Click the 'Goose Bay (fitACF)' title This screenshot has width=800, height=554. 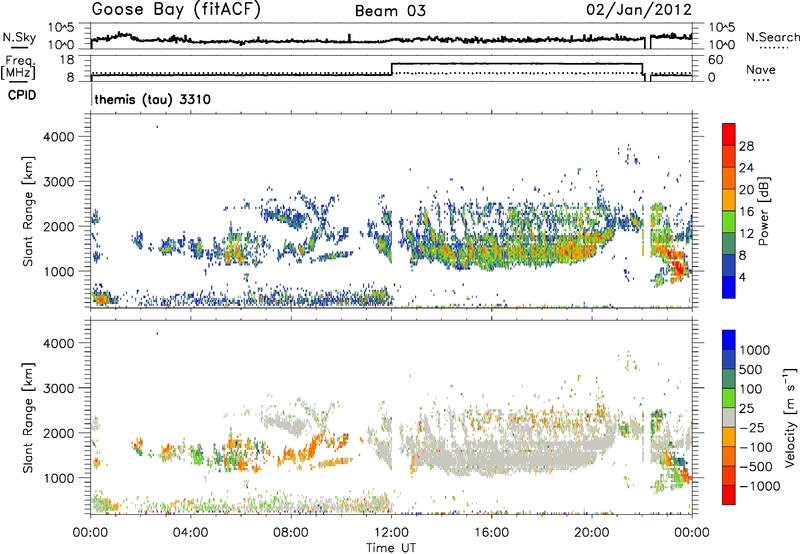(176, 10)
